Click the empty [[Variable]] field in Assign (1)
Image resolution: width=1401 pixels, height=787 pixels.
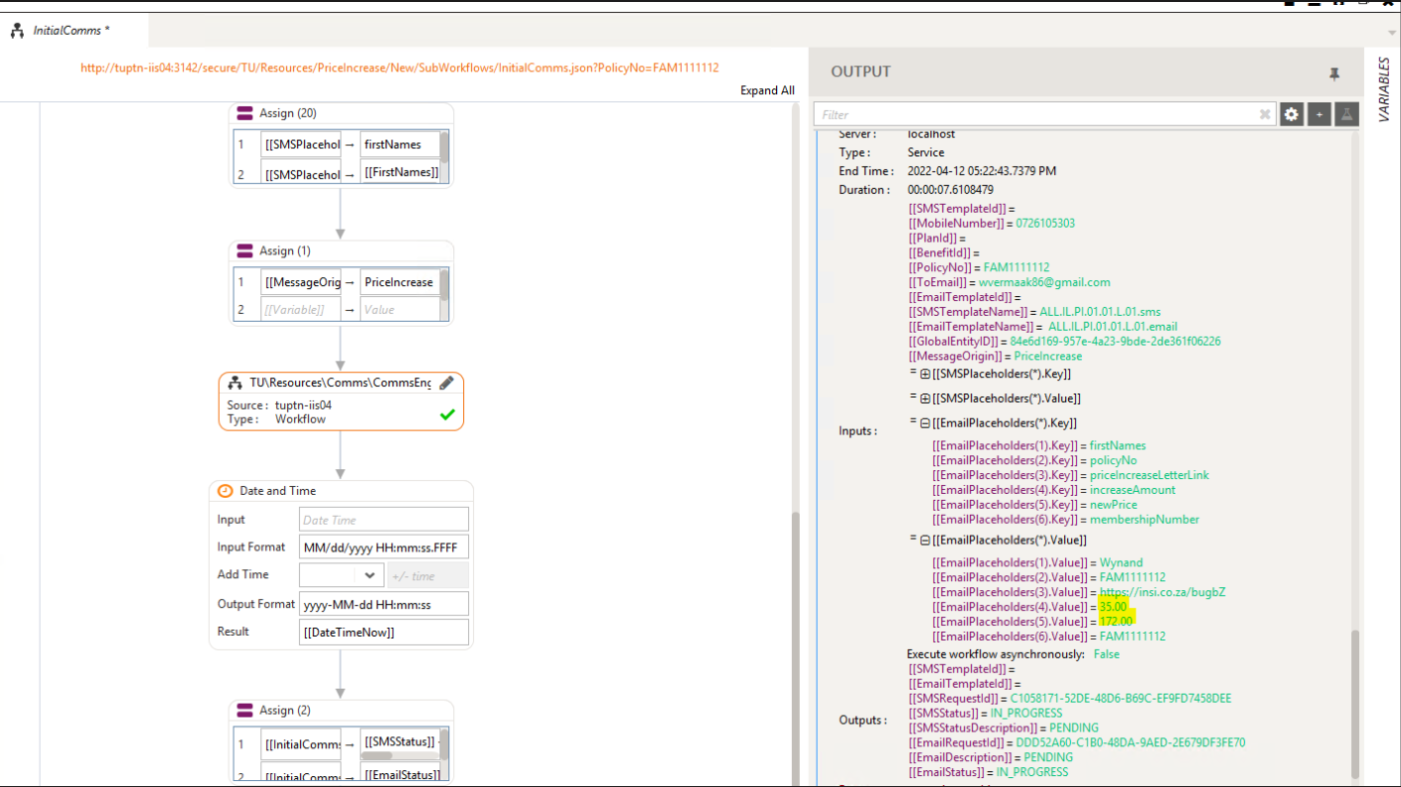coord(301,310)
